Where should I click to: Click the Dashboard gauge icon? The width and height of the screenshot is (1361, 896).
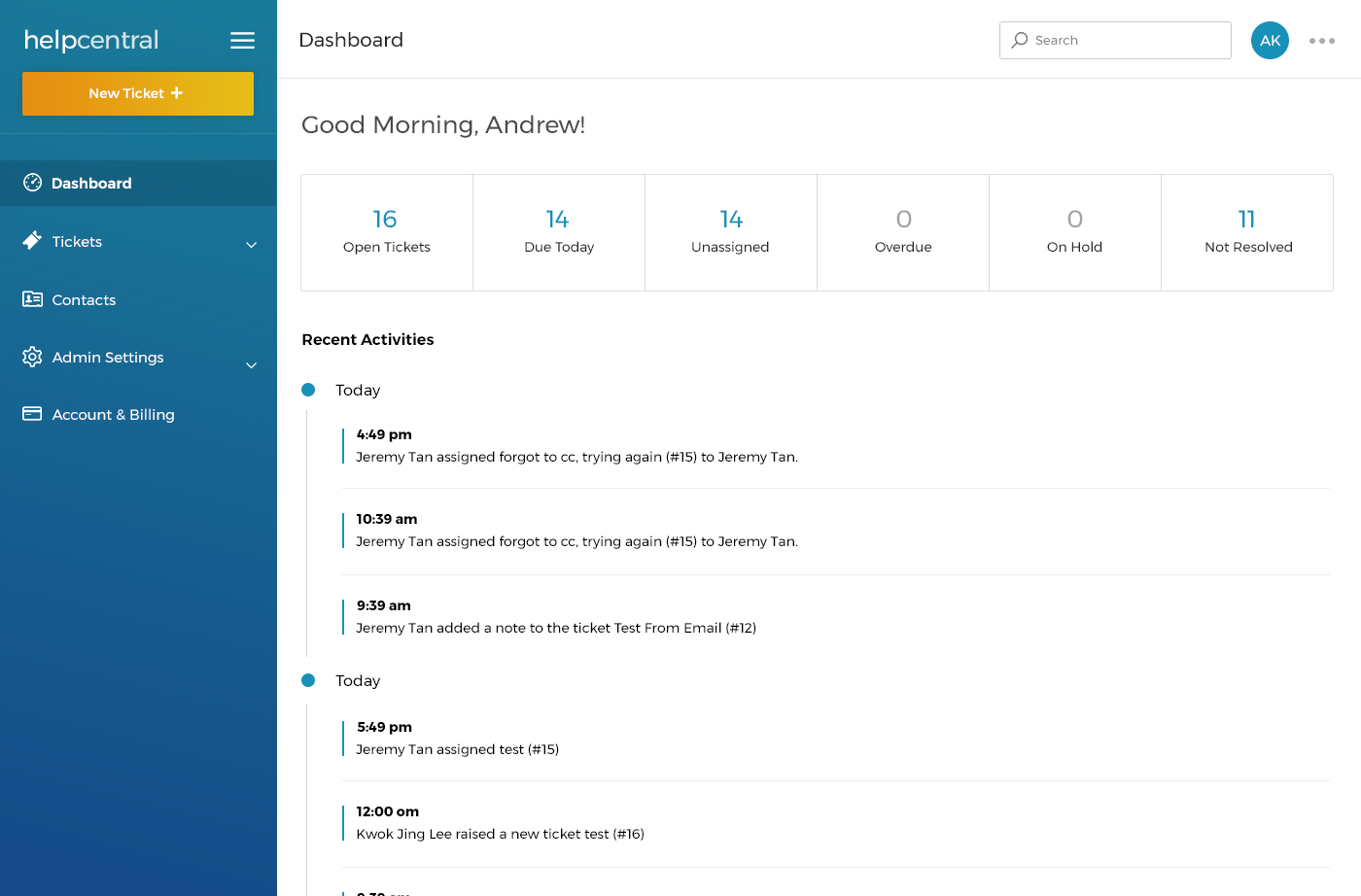point(32,183)
